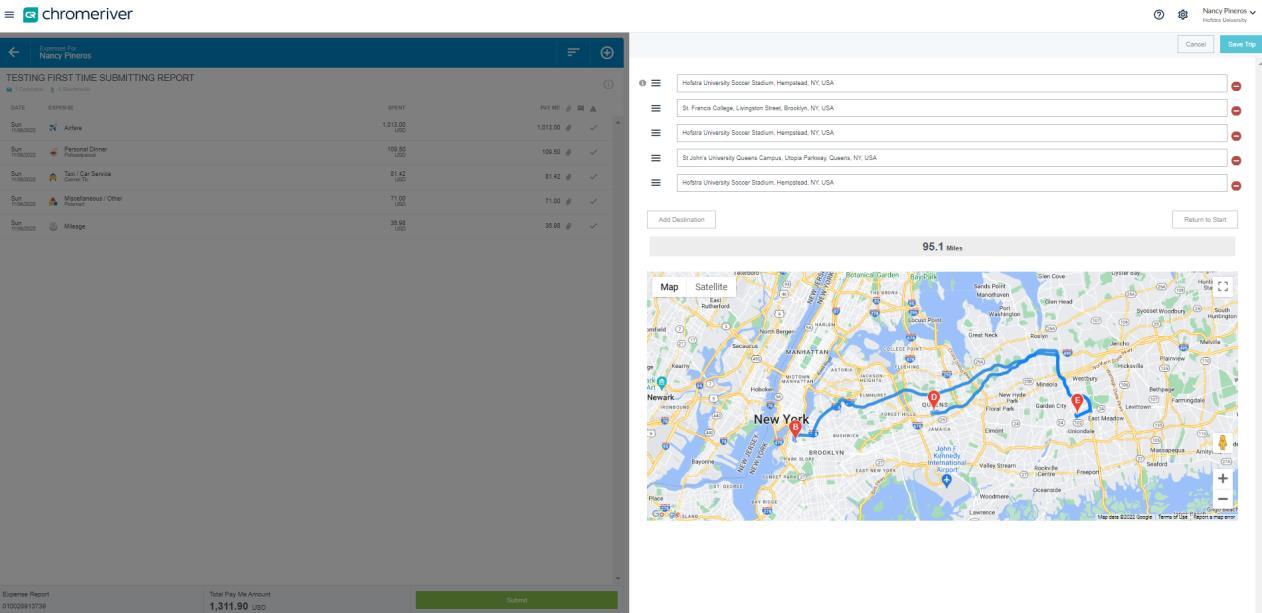Image resolution: width=1262 pixels, height=613 pixels.
Task: Click Return to Start button
Action: pos(1205,219)
